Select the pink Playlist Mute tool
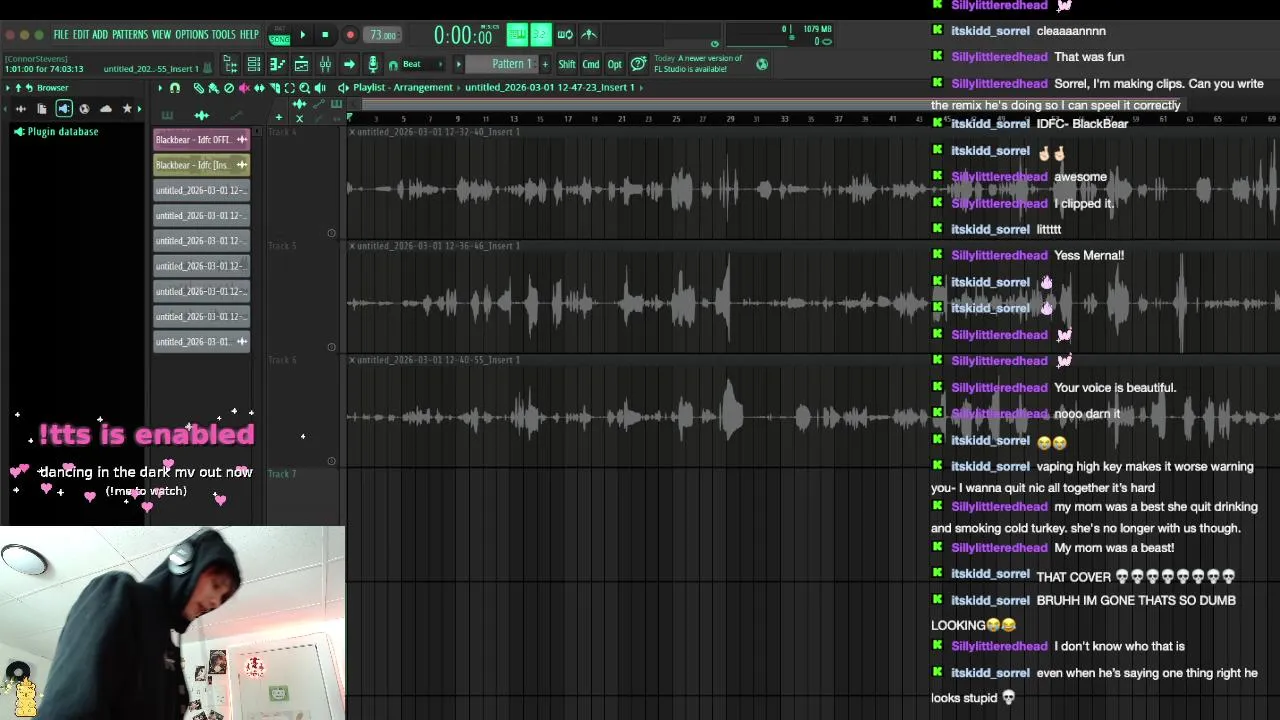The height and width of the screenshot is (720, 1280). (x=244, y=88)
